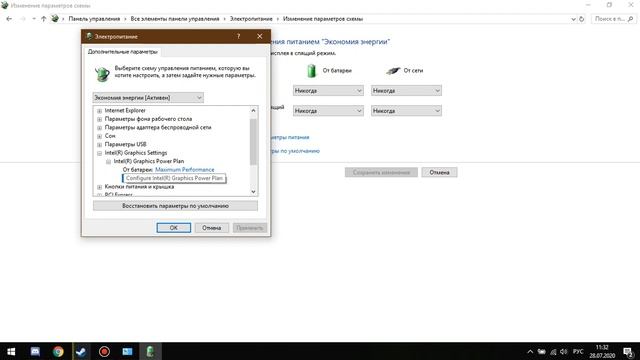This screenshot has height=360, width=640.
Task: Show hidden system tray icons
Action: pos(530,351)
